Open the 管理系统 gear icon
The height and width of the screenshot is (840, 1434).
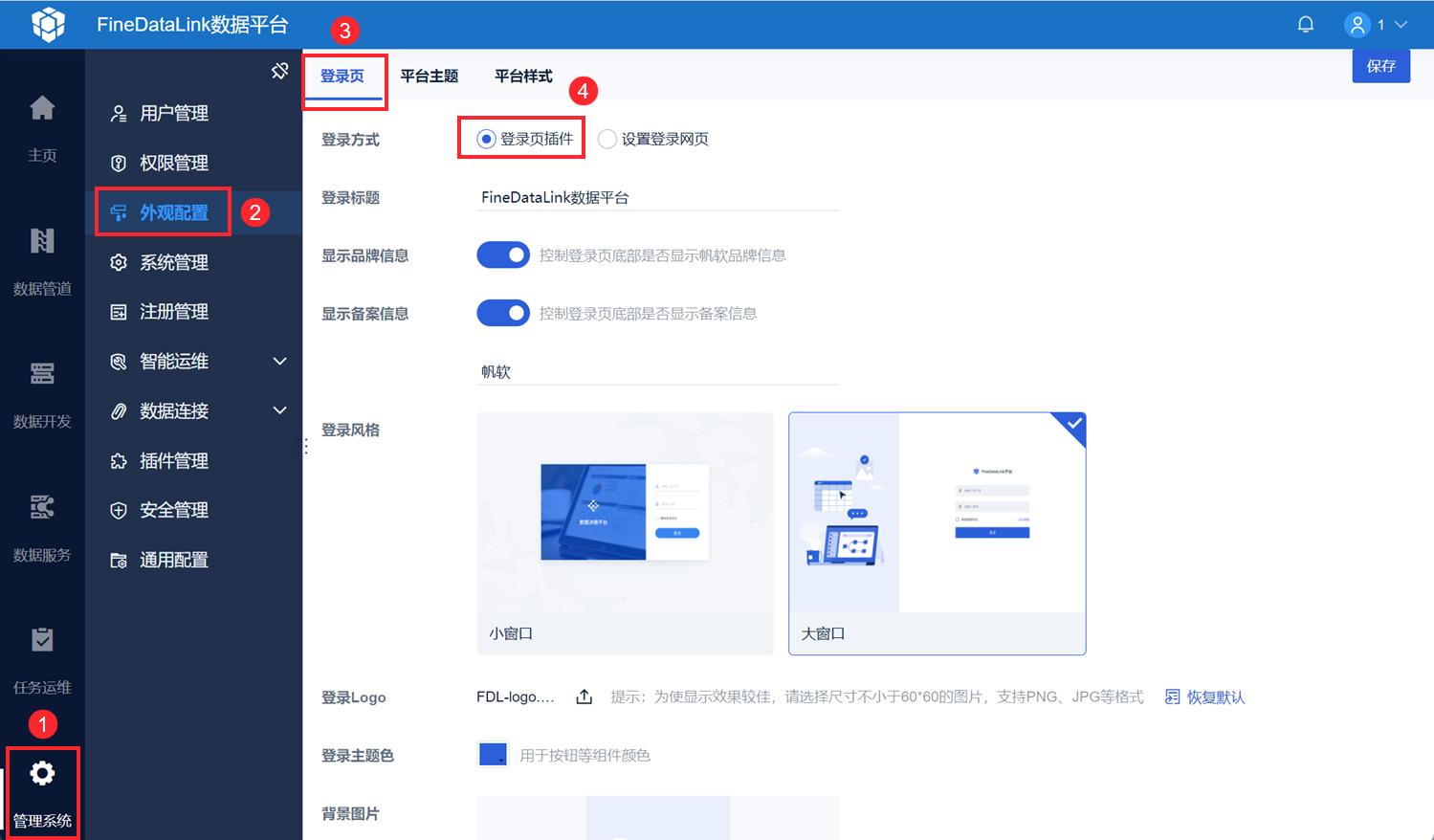pos(42,773)
